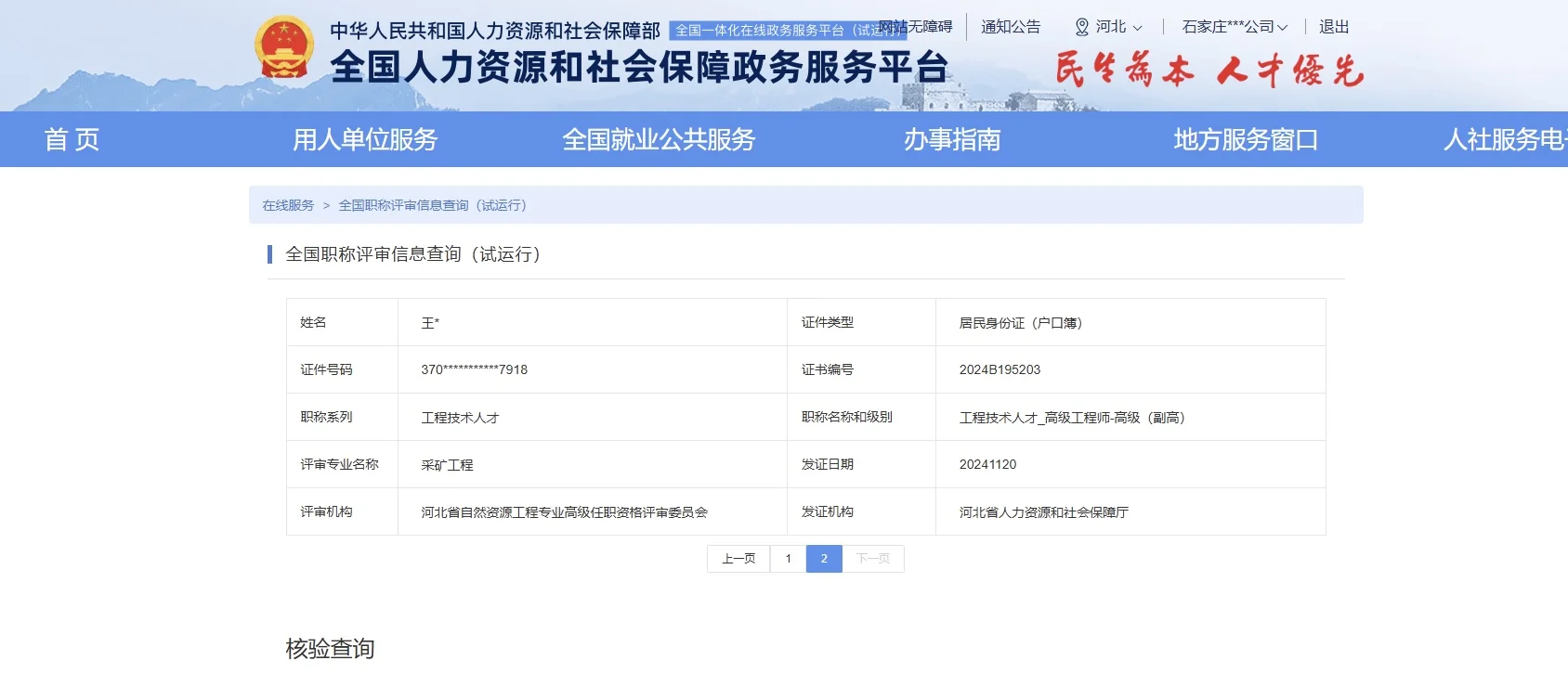
Task: Open the 全国就业公共服务 menu
Action: tap(659, 139)
